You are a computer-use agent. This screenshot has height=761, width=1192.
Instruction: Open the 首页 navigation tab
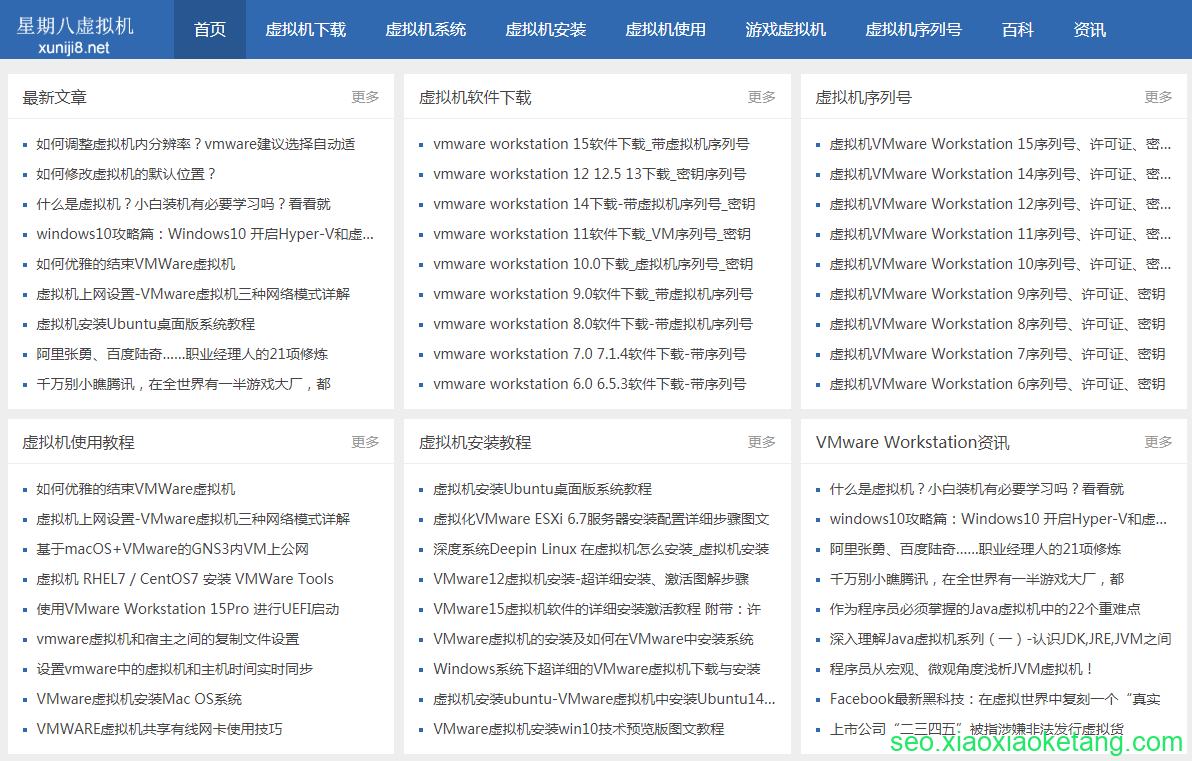[210, 30]
